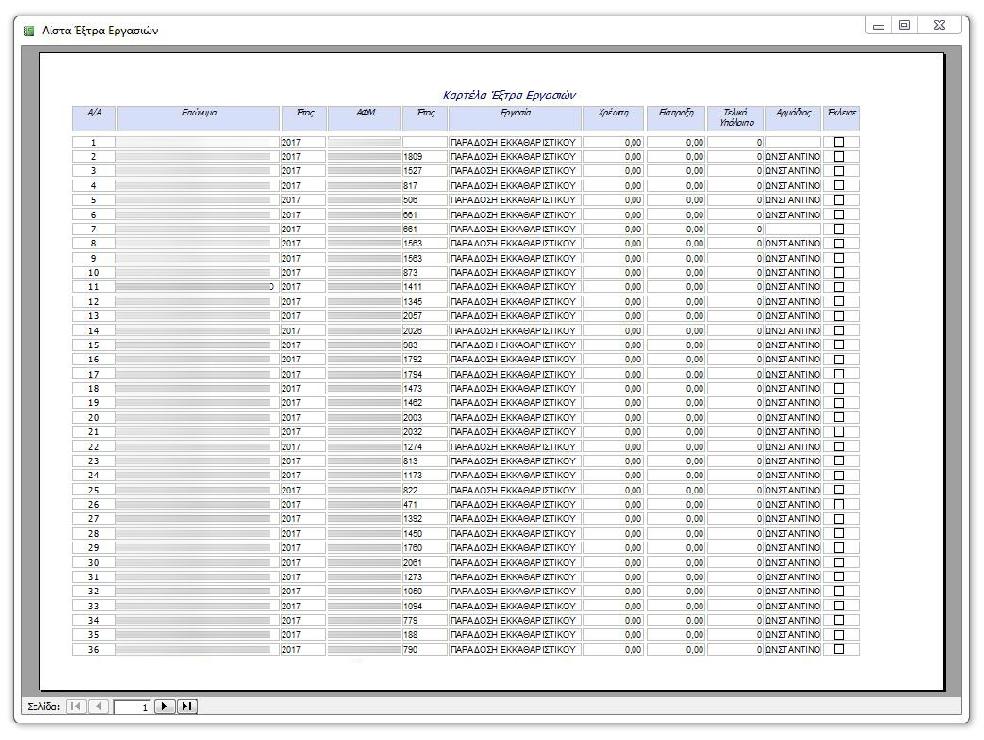Tick the selection checkbox in row 33
Screen dimensions: 984x740
pyautogui.click(x=839, y=606)
